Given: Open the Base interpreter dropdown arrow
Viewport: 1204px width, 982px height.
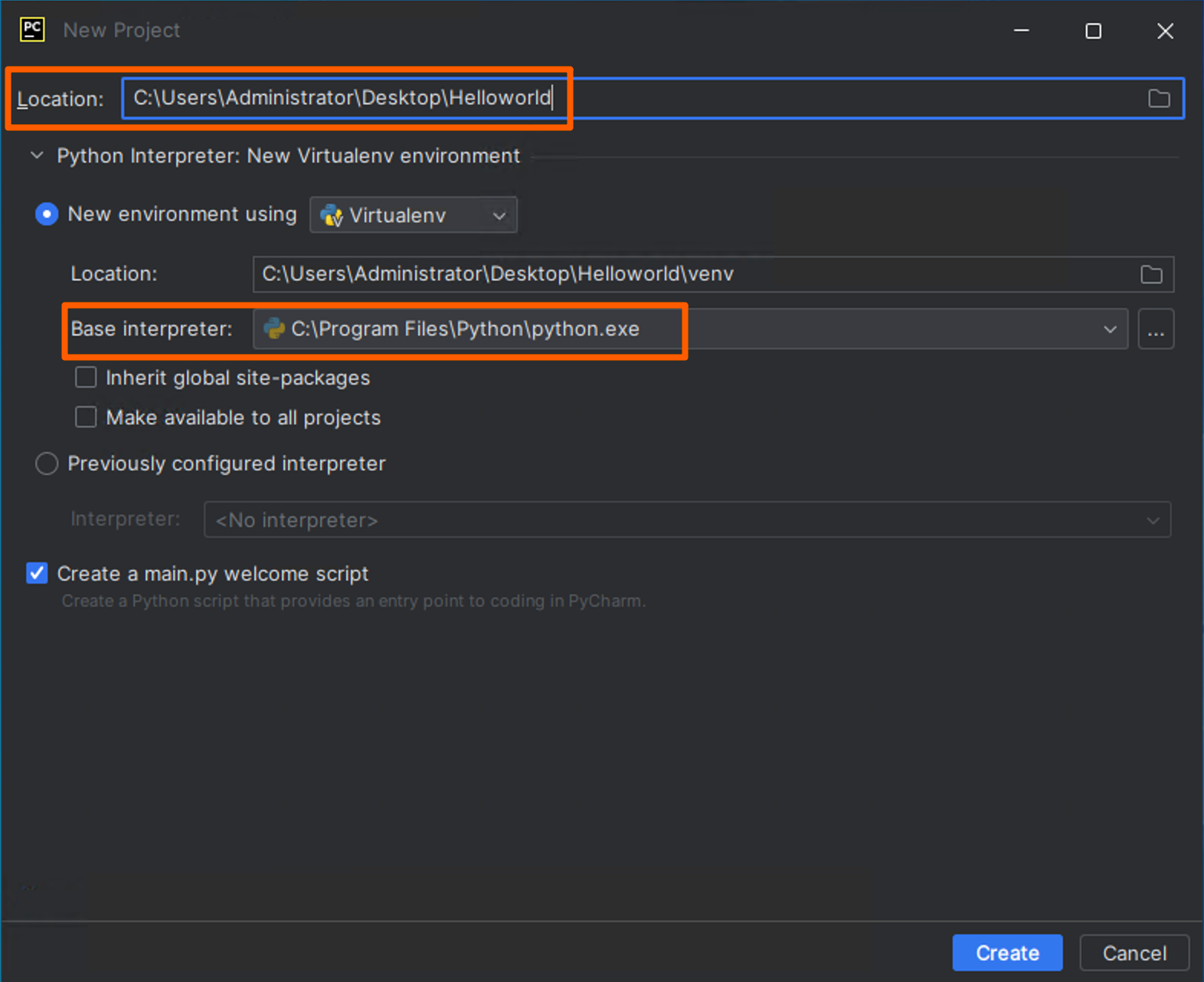Looking at the screenshot, I should point(1110,329).
